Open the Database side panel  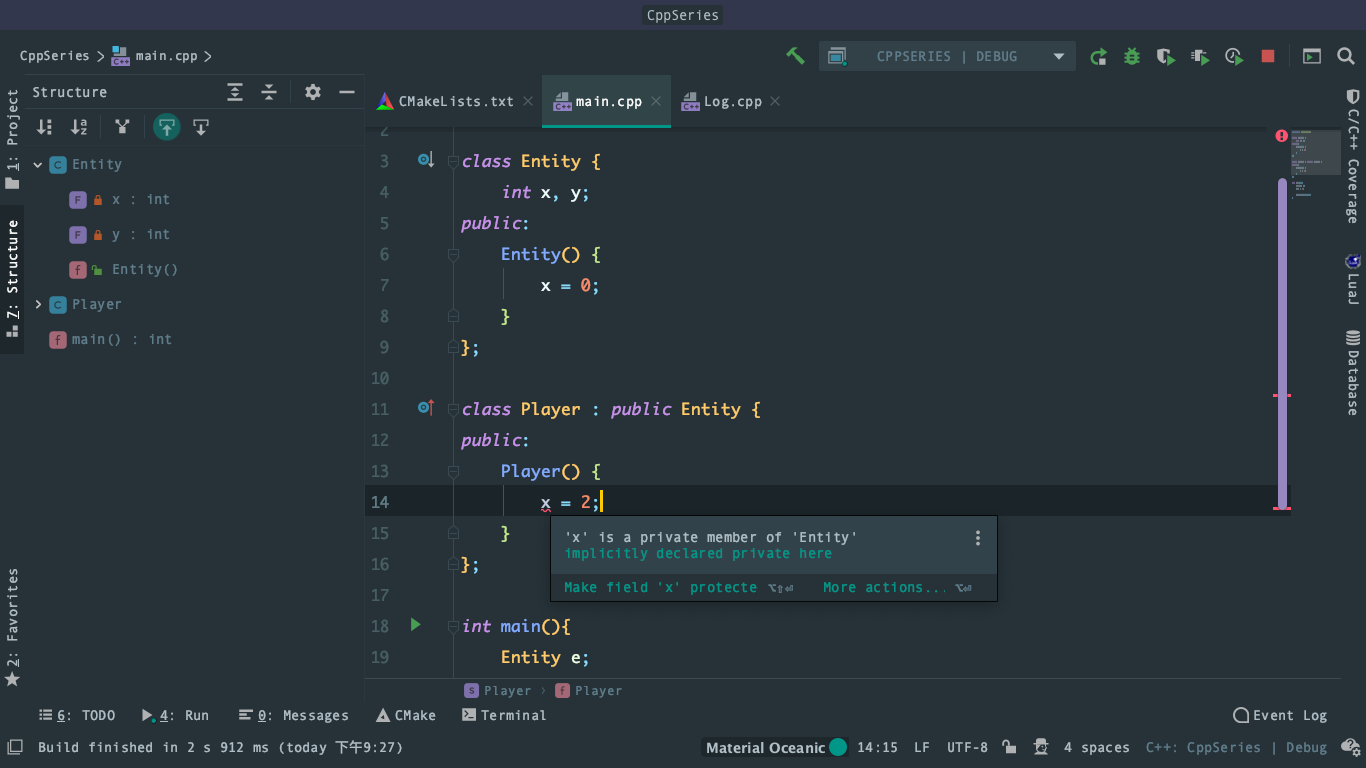click(1353, 372)
